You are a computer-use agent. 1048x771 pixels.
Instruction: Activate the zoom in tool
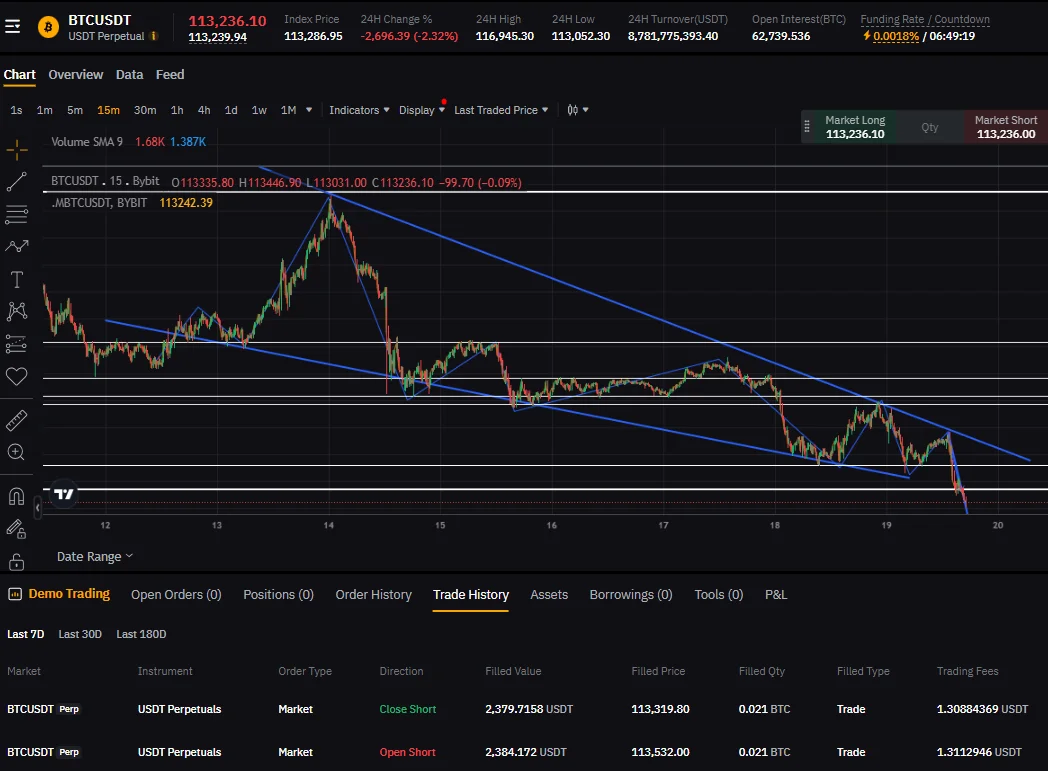pos(17,452)
